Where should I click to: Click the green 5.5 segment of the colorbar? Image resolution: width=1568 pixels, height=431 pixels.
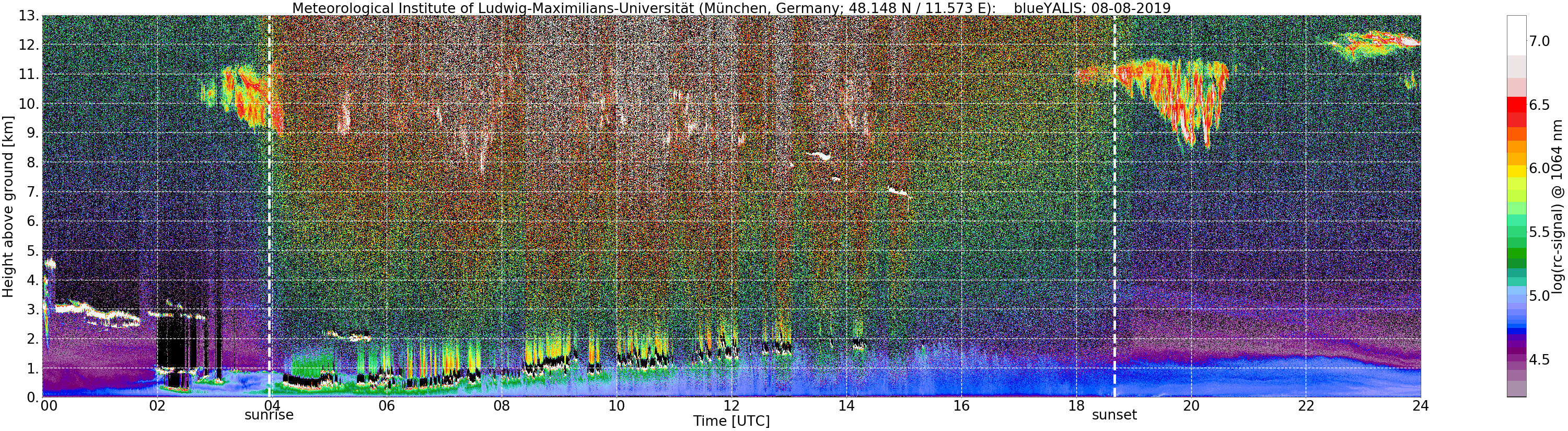(1516, 232)
